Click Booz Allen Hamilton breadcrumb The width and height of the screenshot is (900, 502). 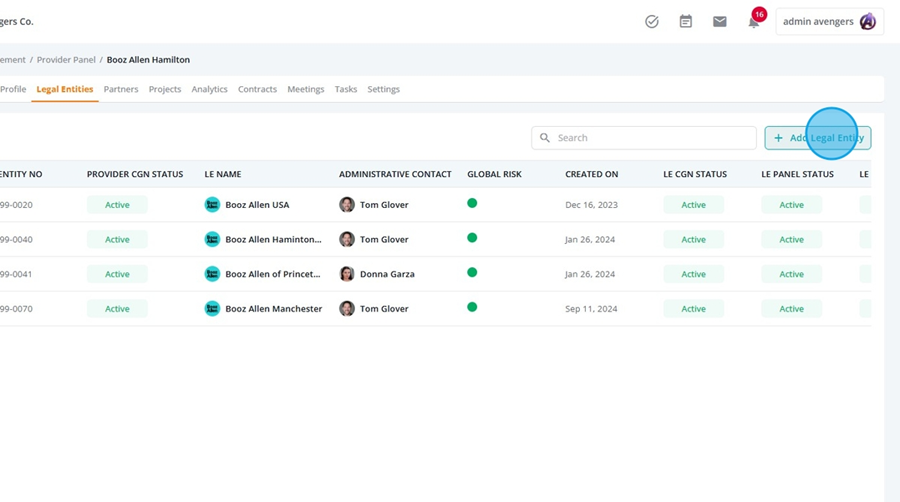click(x=148, y=60)
